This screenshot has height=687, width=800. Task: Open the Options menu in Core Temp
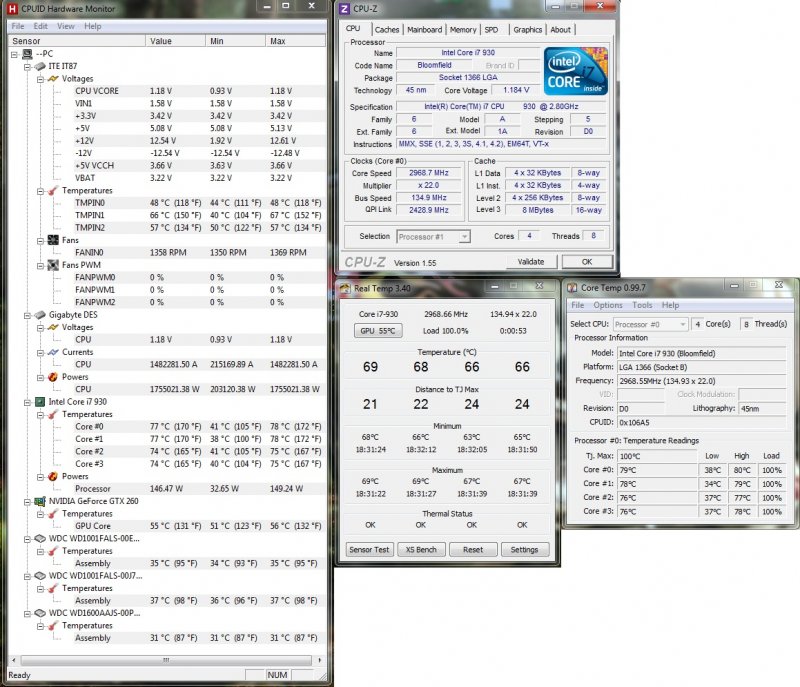tap(608, 305)
